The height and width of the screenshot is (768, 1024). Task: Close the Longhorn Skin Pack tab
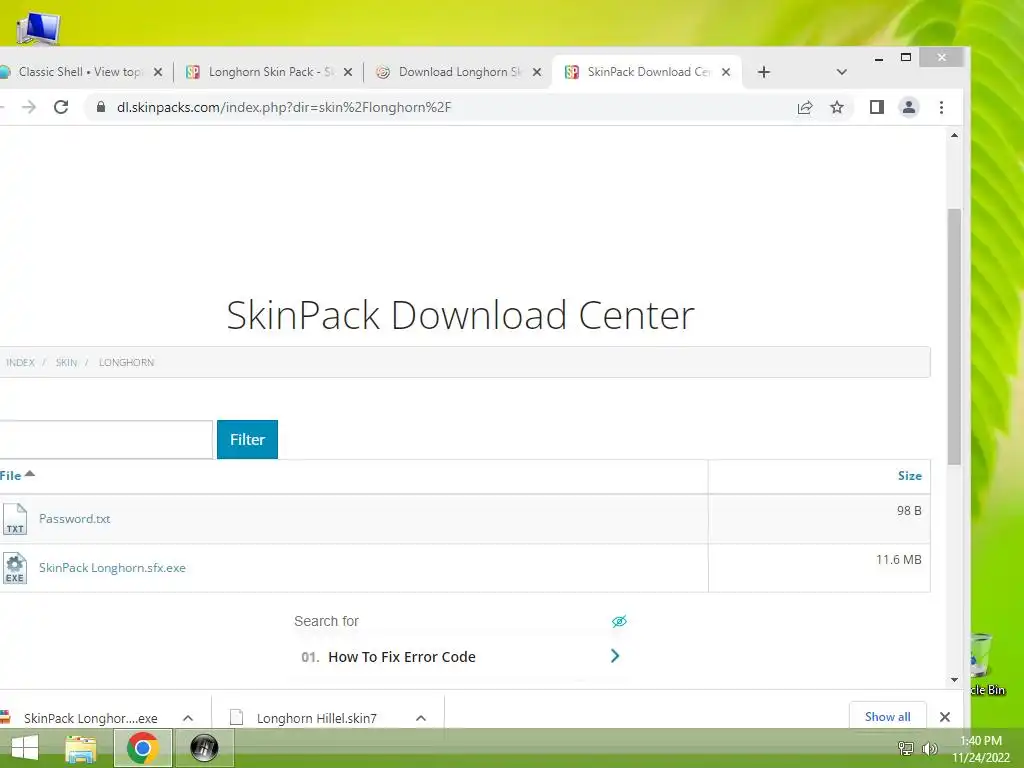coord(347,72)
